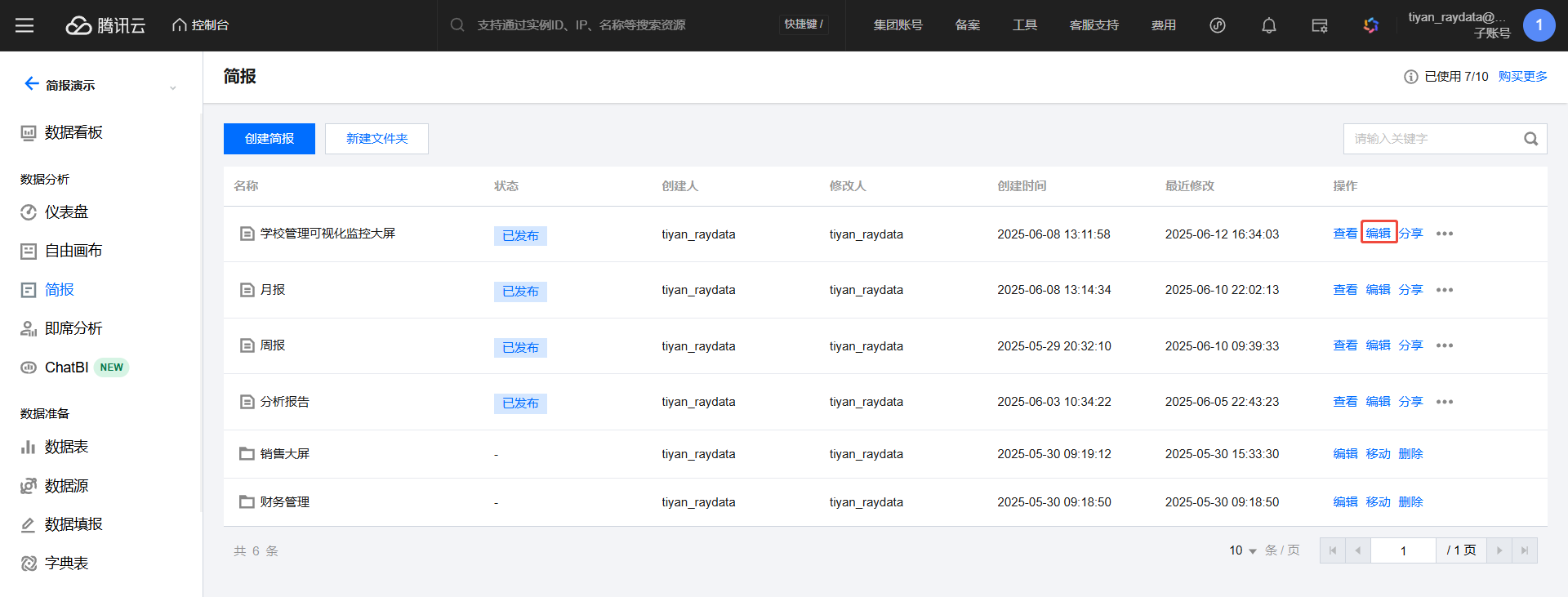Open the 销售大屏 folder
This screenshot has height=597, width=1568.
284,454
